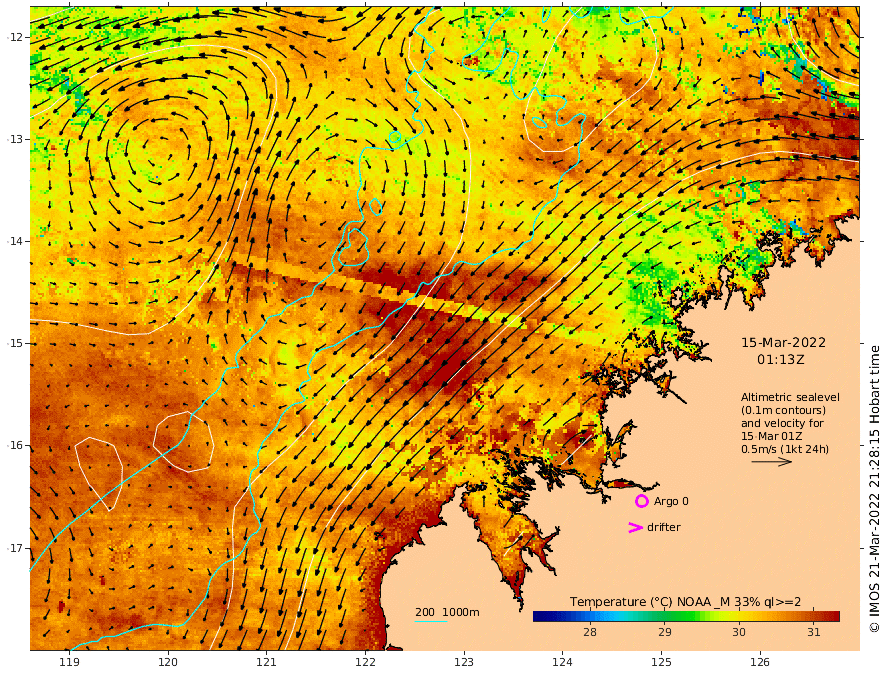
Task: Click latitude label -17 on axis
Action: coord(15,548)
